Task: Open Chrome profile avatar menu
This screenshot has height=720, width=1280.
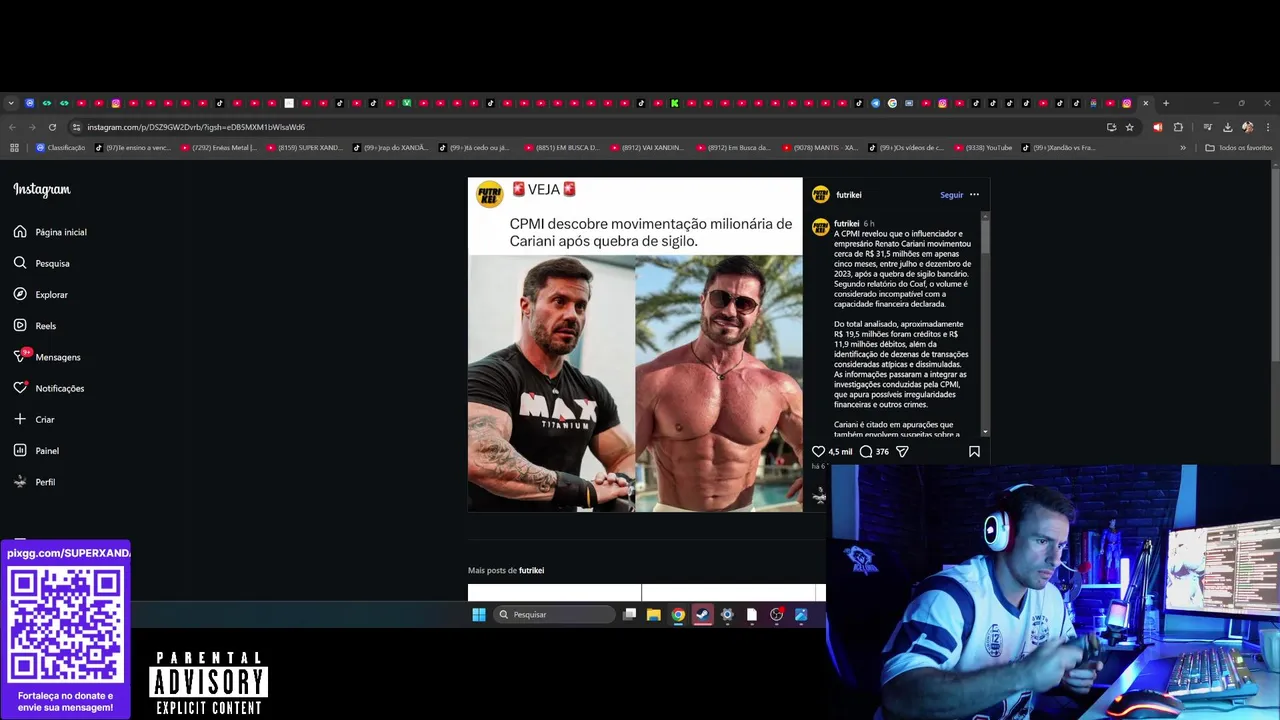Action: click(x=1247, y=127)
